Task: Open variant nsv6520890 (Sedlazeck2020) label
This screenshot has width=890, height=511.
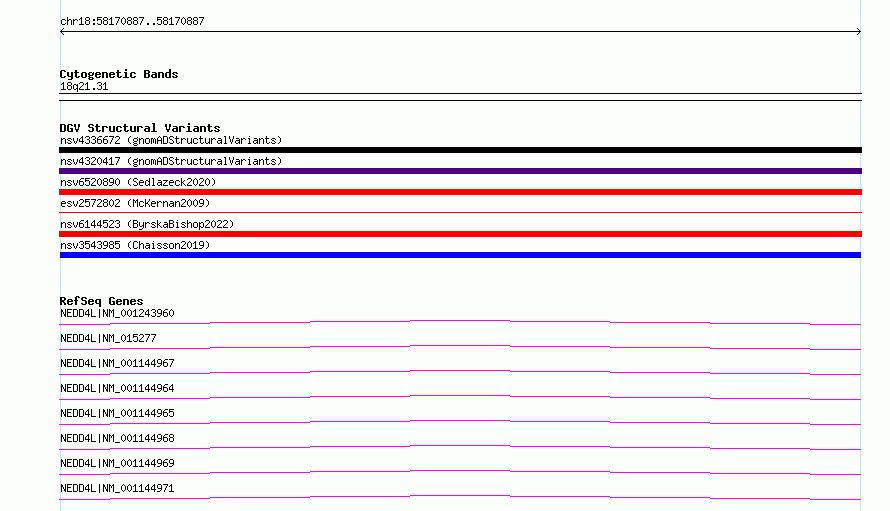Action: pos(138,182)
